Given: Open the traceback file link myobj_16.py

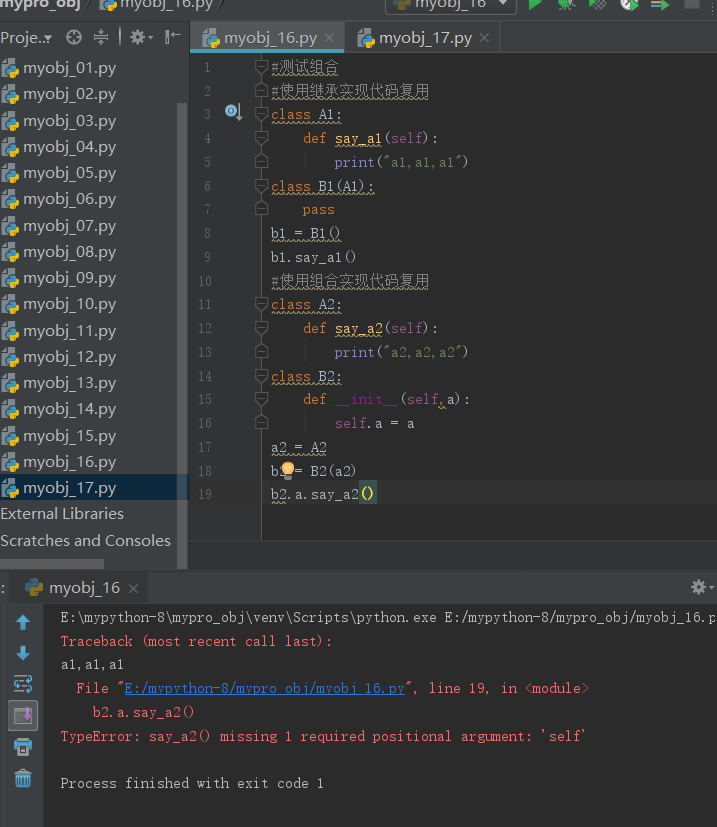Looking at the screenshot, I should [264, 688].
